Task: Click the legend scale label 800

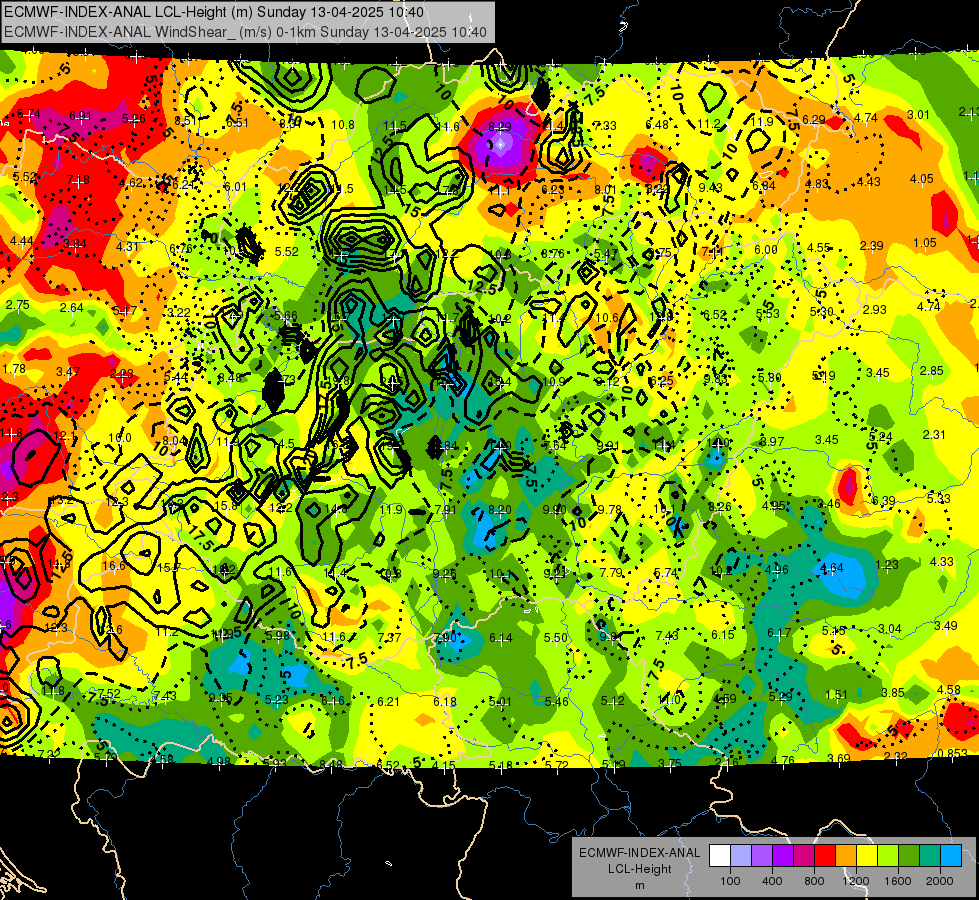Action: (814, 881)
